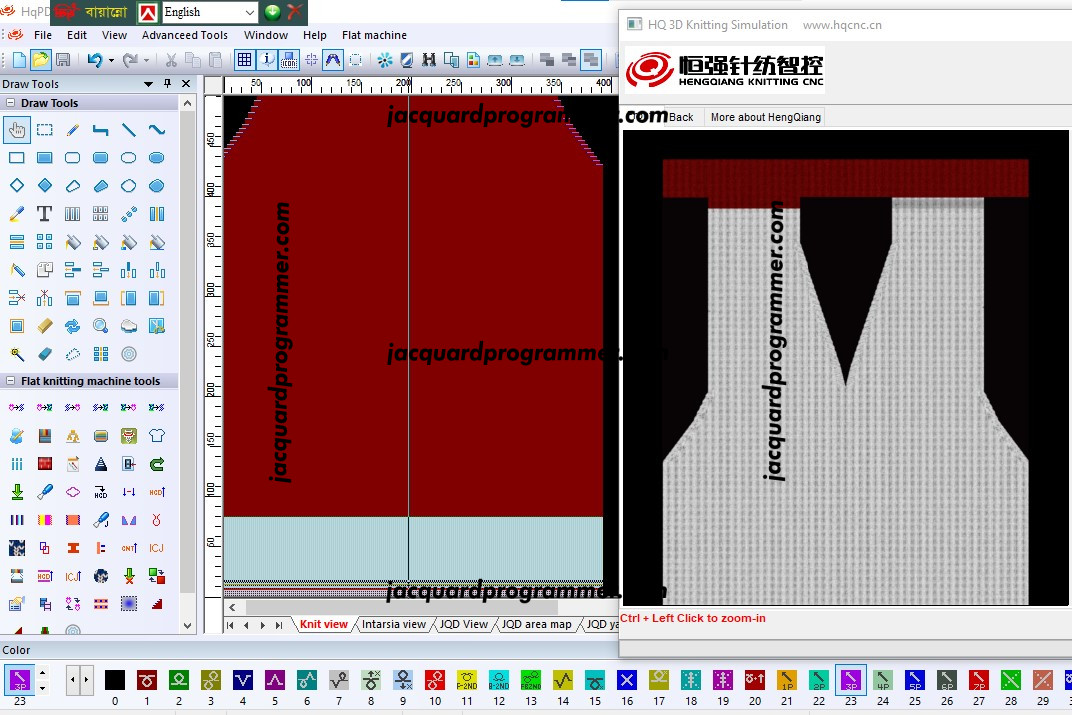Click the Open folder toolbar icon
1072x715 pixels.
pos(40,60)
